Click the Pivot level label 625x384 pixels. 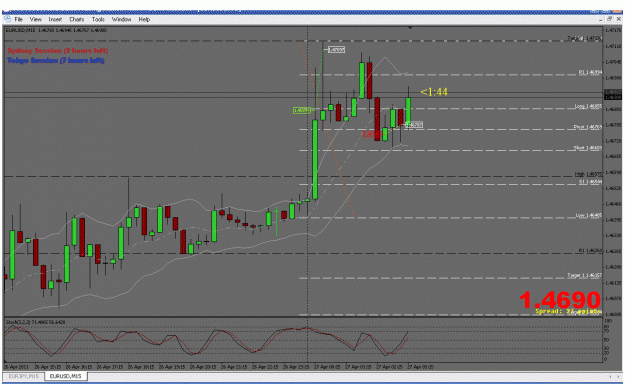(588, 127)
